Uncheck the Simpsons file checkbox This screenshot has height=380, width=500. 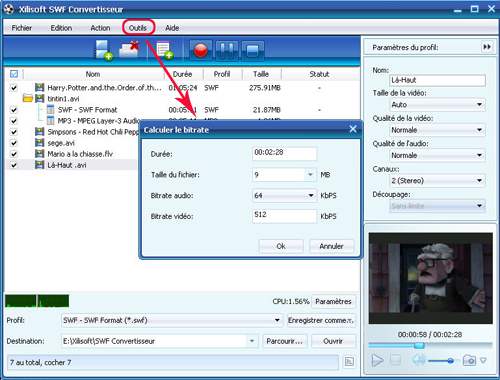(x=14, y=132)
